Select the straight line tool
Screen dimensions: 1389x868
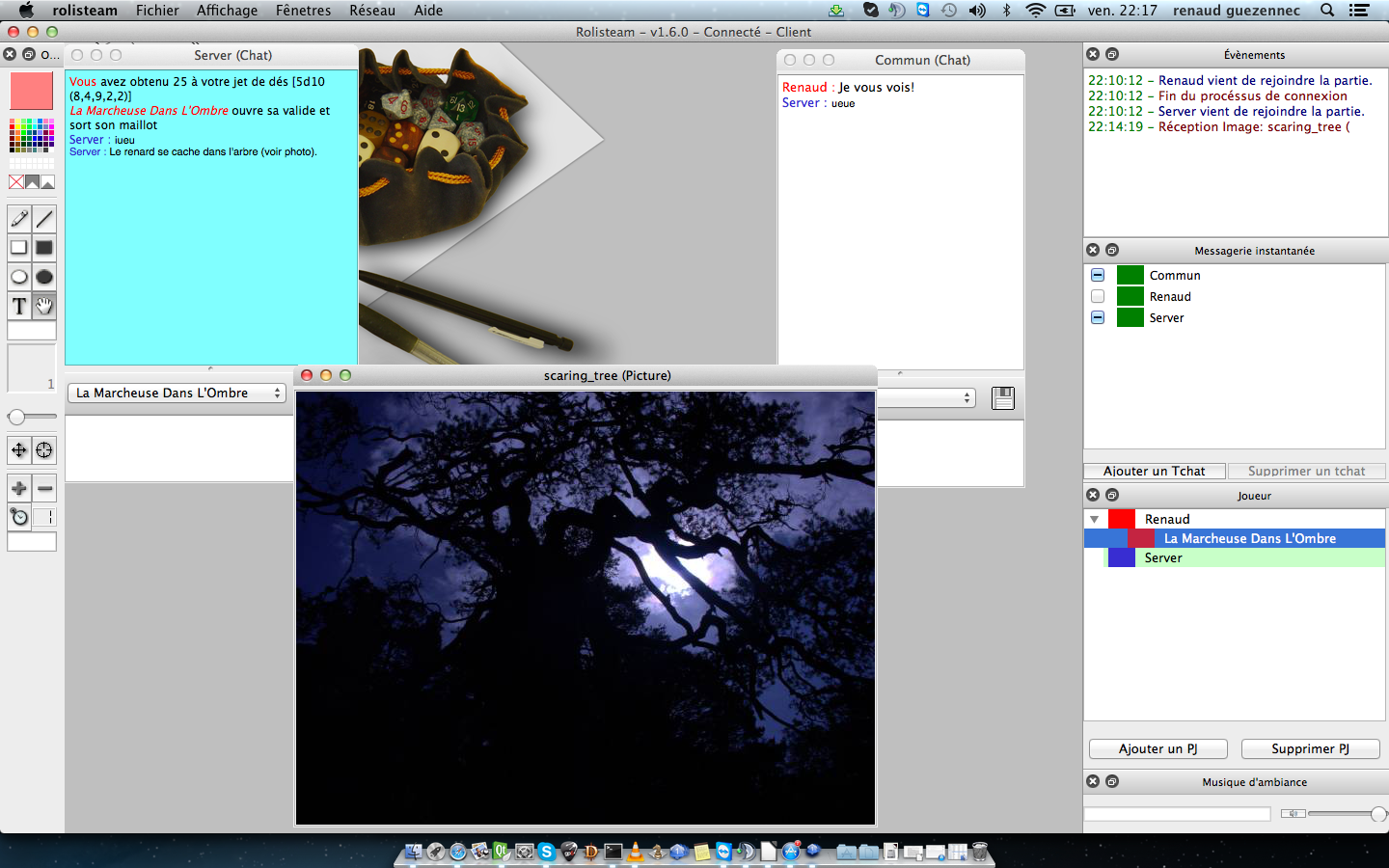(x=44, y=219)
